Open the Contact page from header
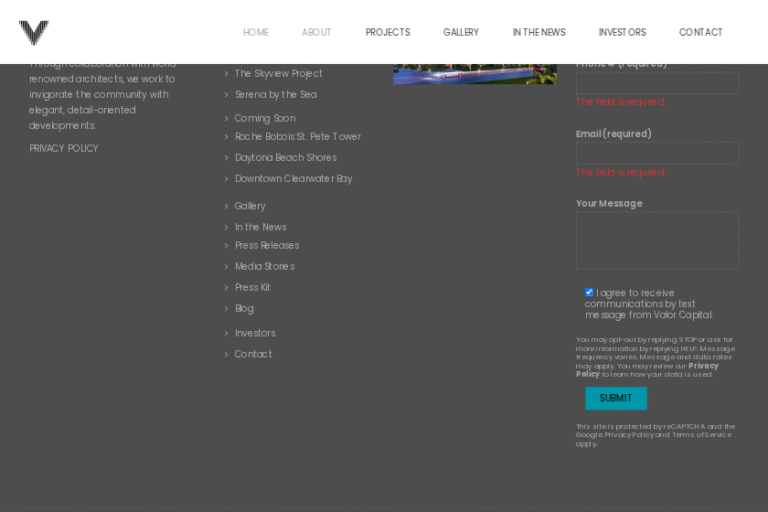 [x=700, y=33]
